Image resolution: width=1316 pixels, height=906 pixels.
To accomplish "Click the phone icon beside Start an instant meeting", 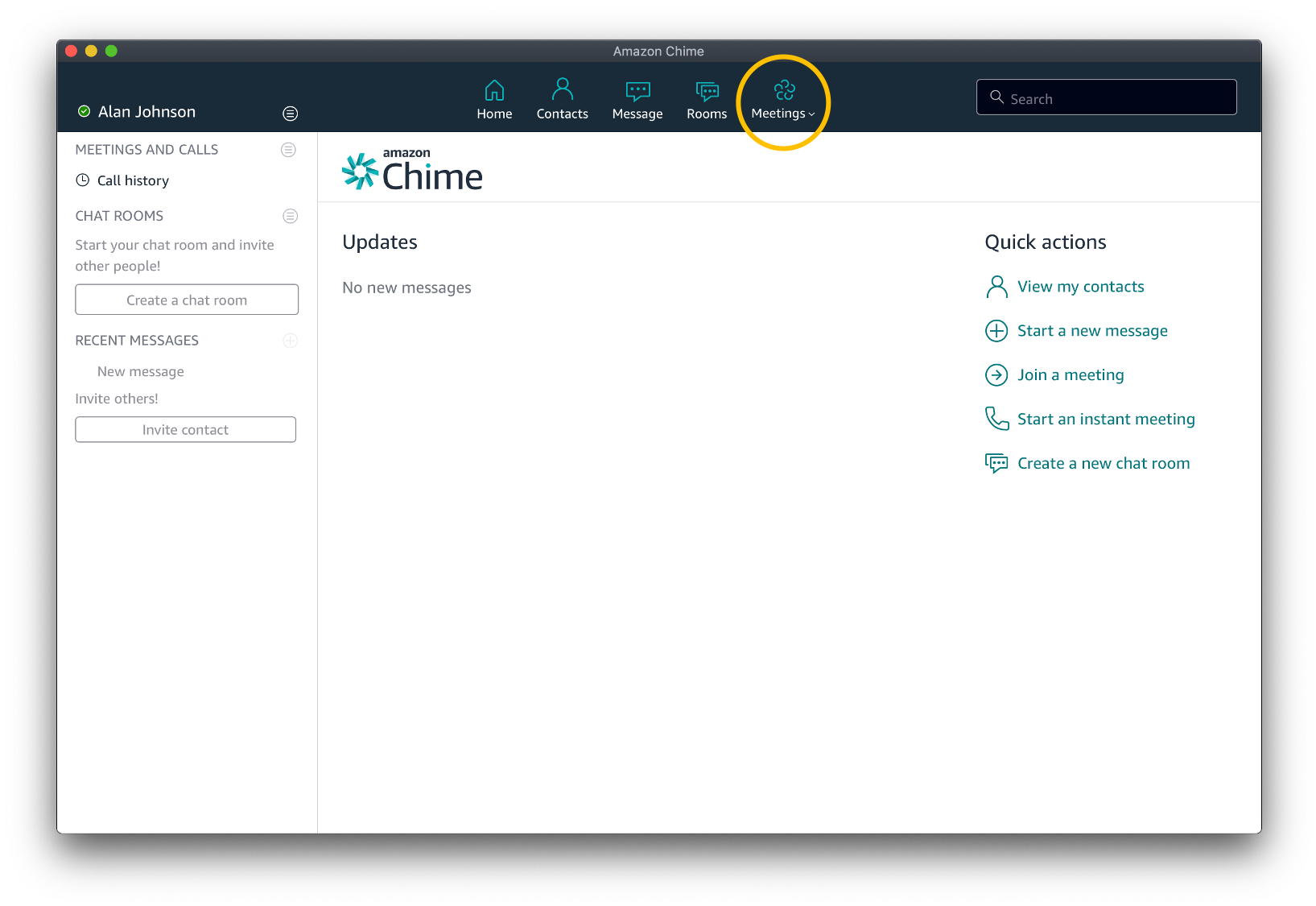I will tap(996, 419).
